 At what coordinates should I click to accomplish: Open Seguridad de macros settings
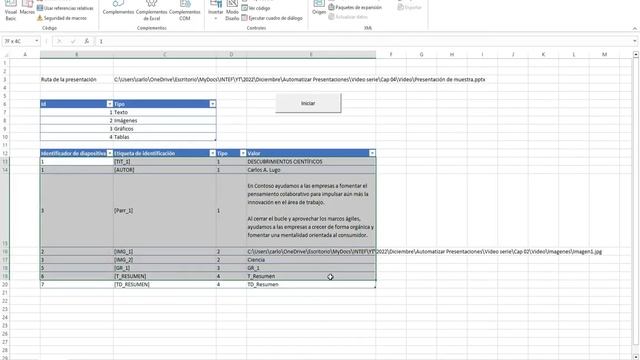[61, 18]
